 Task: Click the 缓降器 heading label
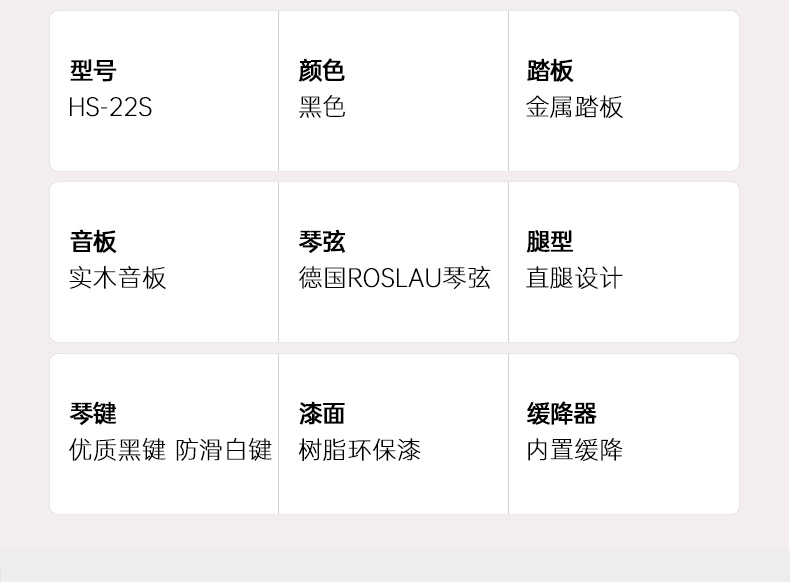pos(561,414)
